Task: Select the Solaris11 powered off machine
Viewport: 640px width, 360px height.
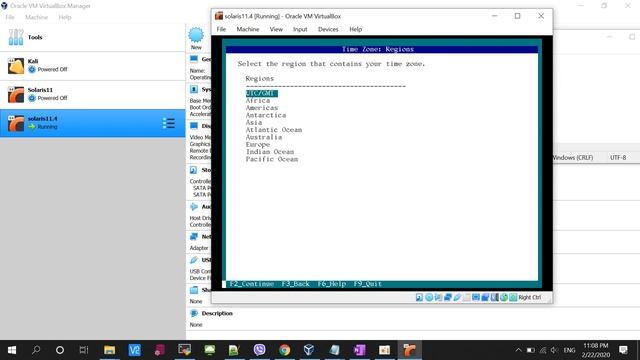Action: [x=93, y=94]
